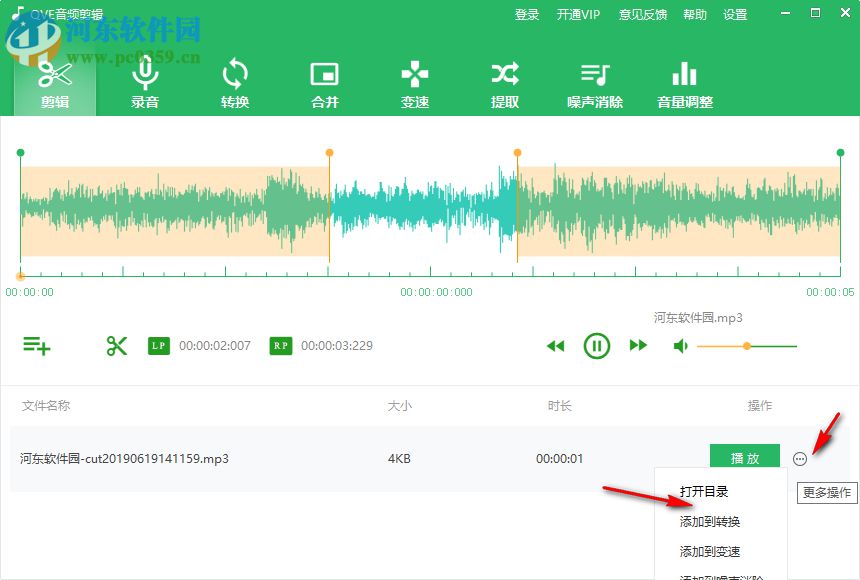Open 设置 settings
This screenshot has width=860, height=580.
click(x=736, y=14)
